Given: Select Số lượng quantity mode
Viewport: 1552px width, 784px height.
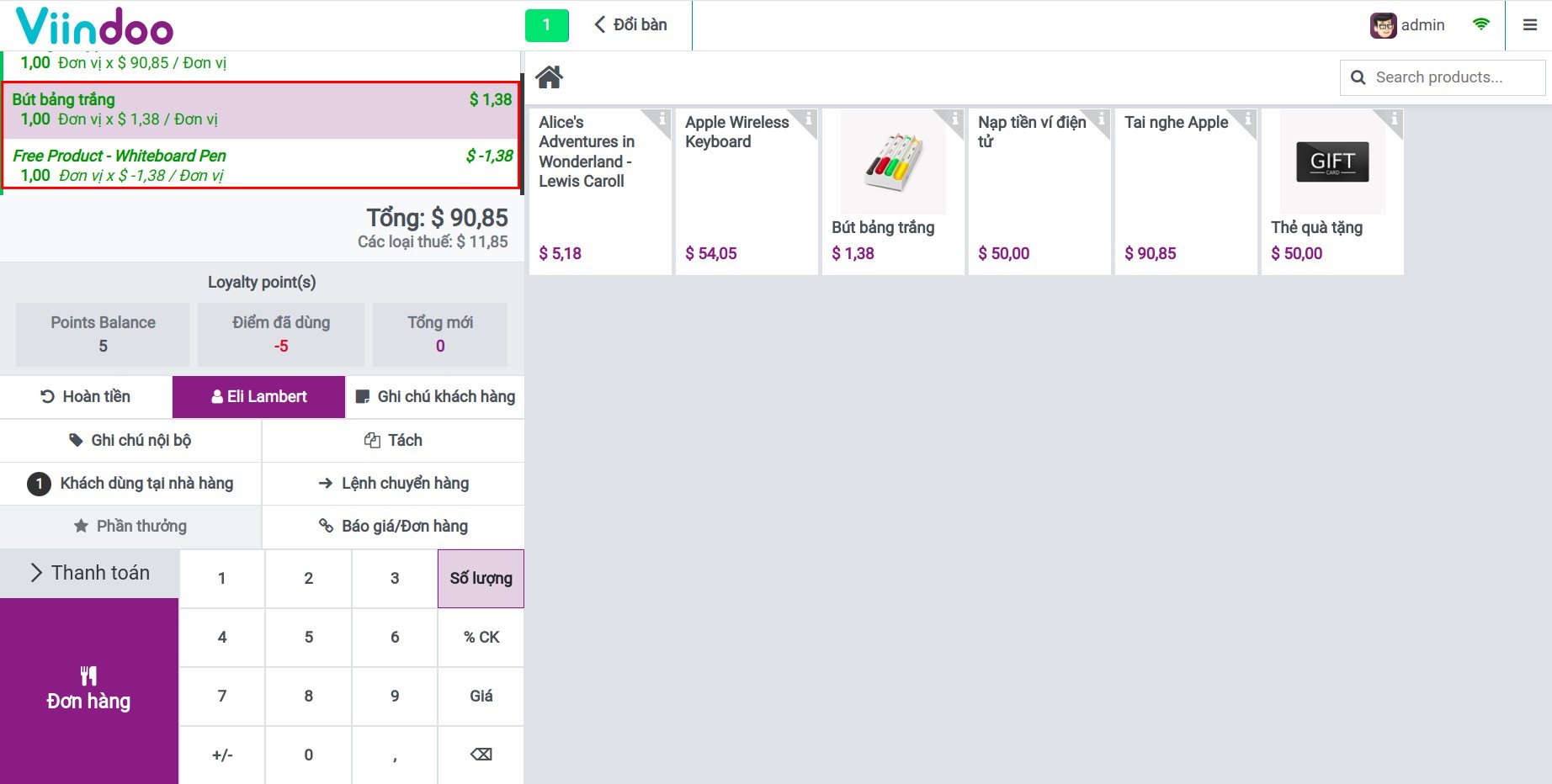Looking at the screenshot, I should pyautogui.click(x=481, y=579).
